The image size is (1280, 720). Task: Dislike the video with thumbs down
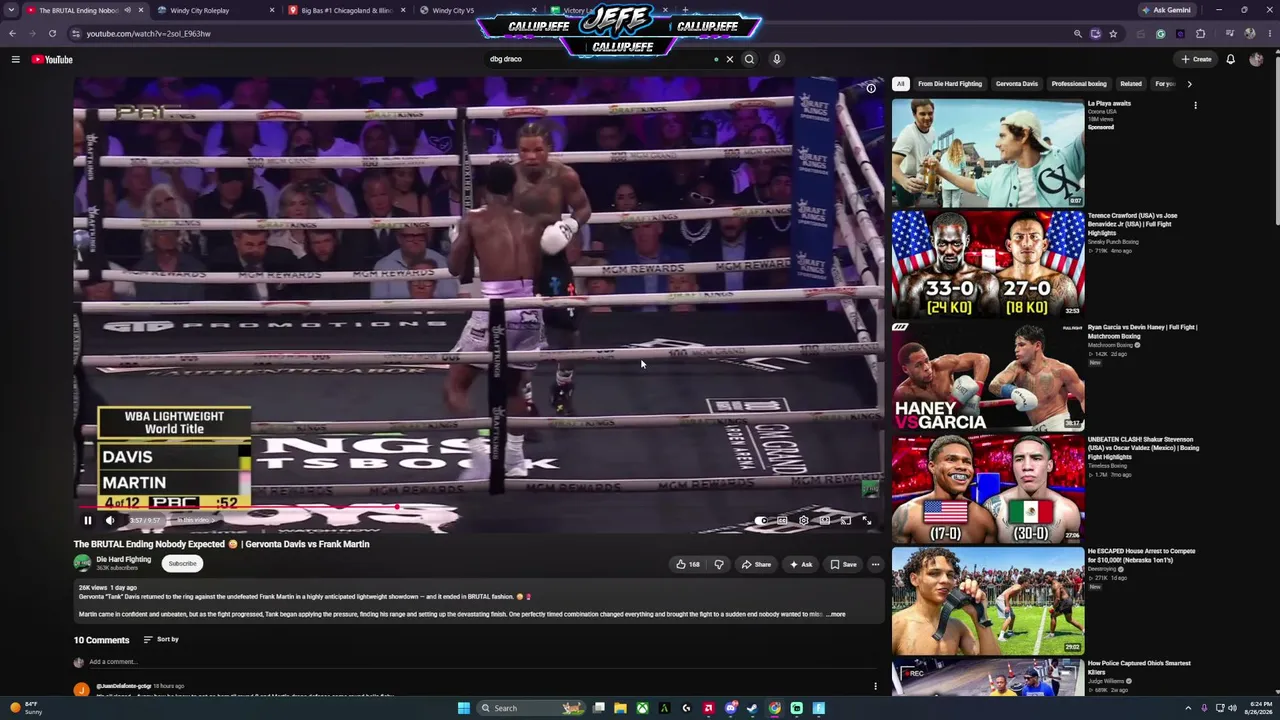(719, 564)
